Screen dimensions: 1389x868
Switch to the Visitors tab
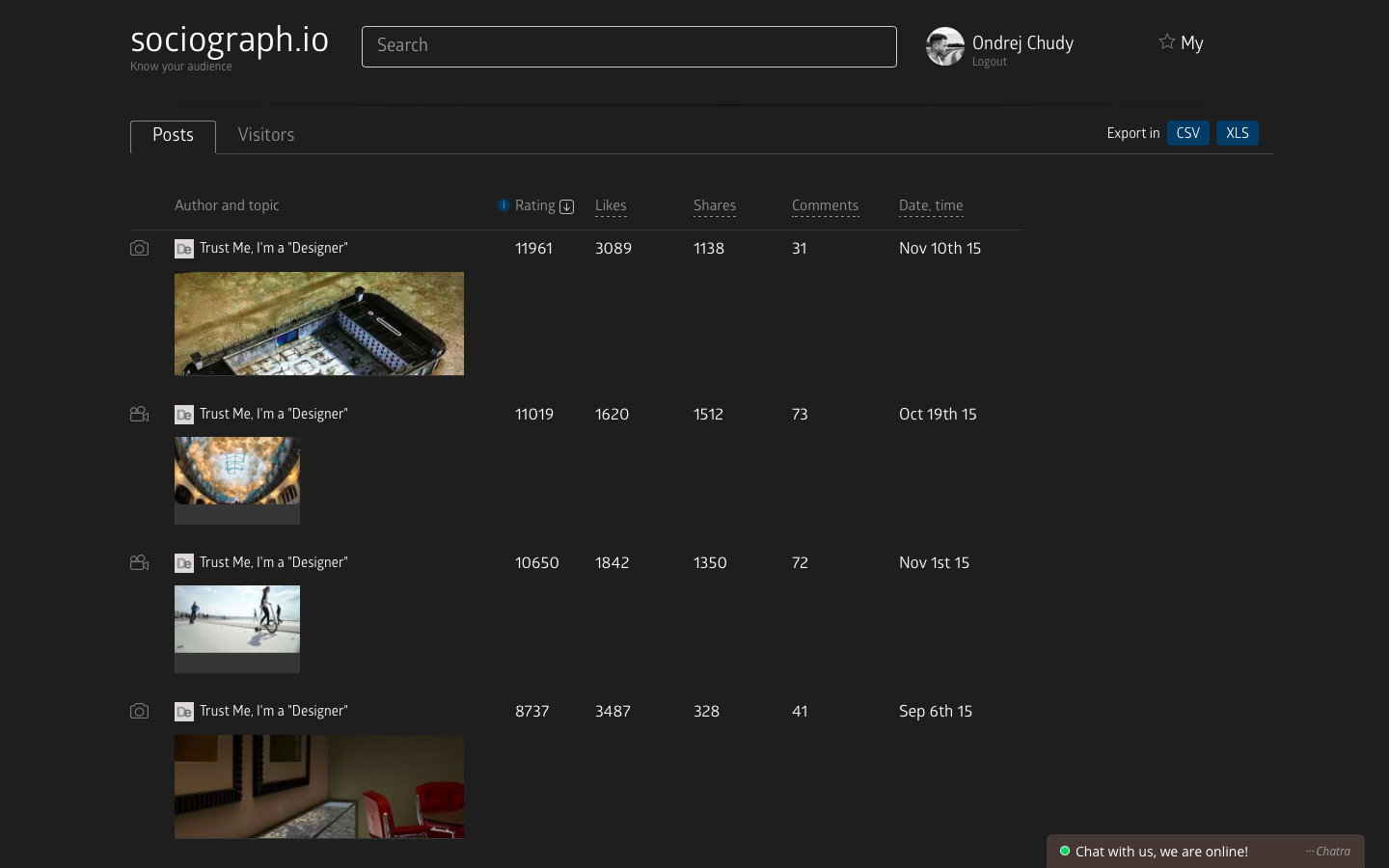(x=266, y=135)
